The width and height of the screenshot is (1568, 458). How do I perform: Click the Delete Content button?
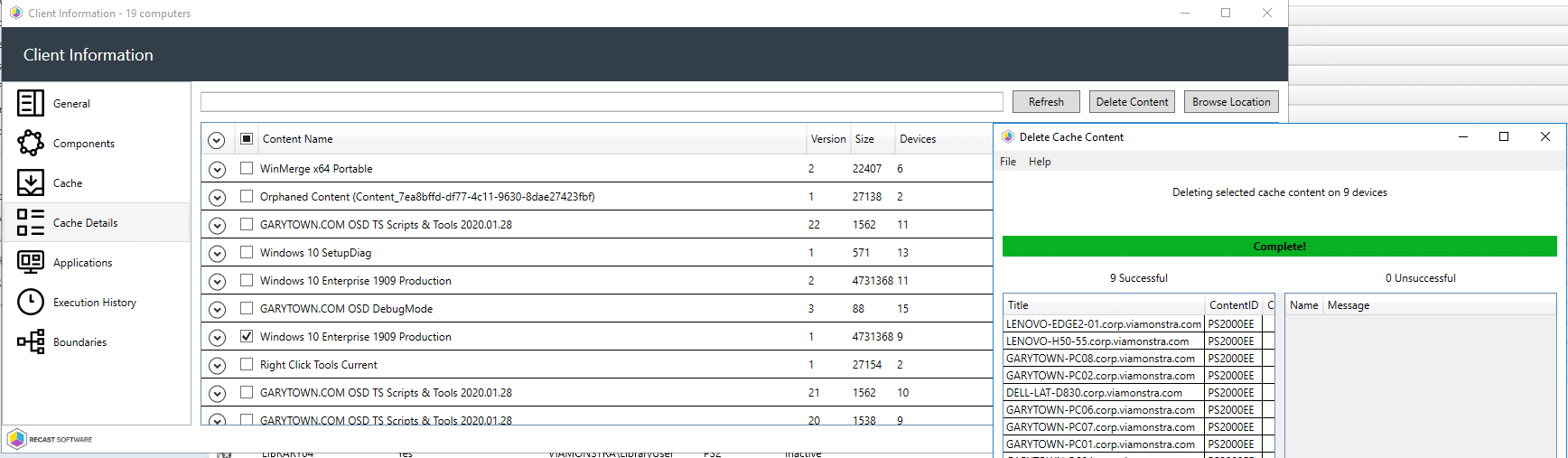1132,101
